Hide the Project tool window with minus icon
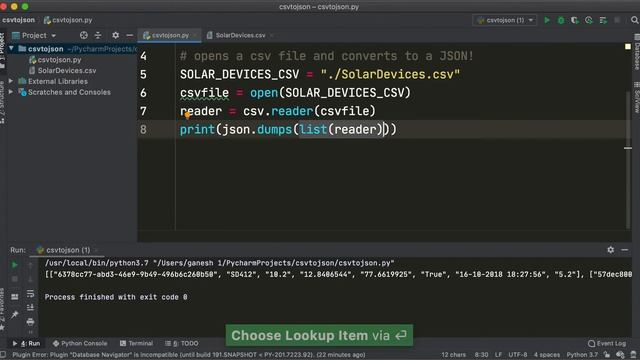This screenshot has height=360, width=640. [x=129, y=36]
